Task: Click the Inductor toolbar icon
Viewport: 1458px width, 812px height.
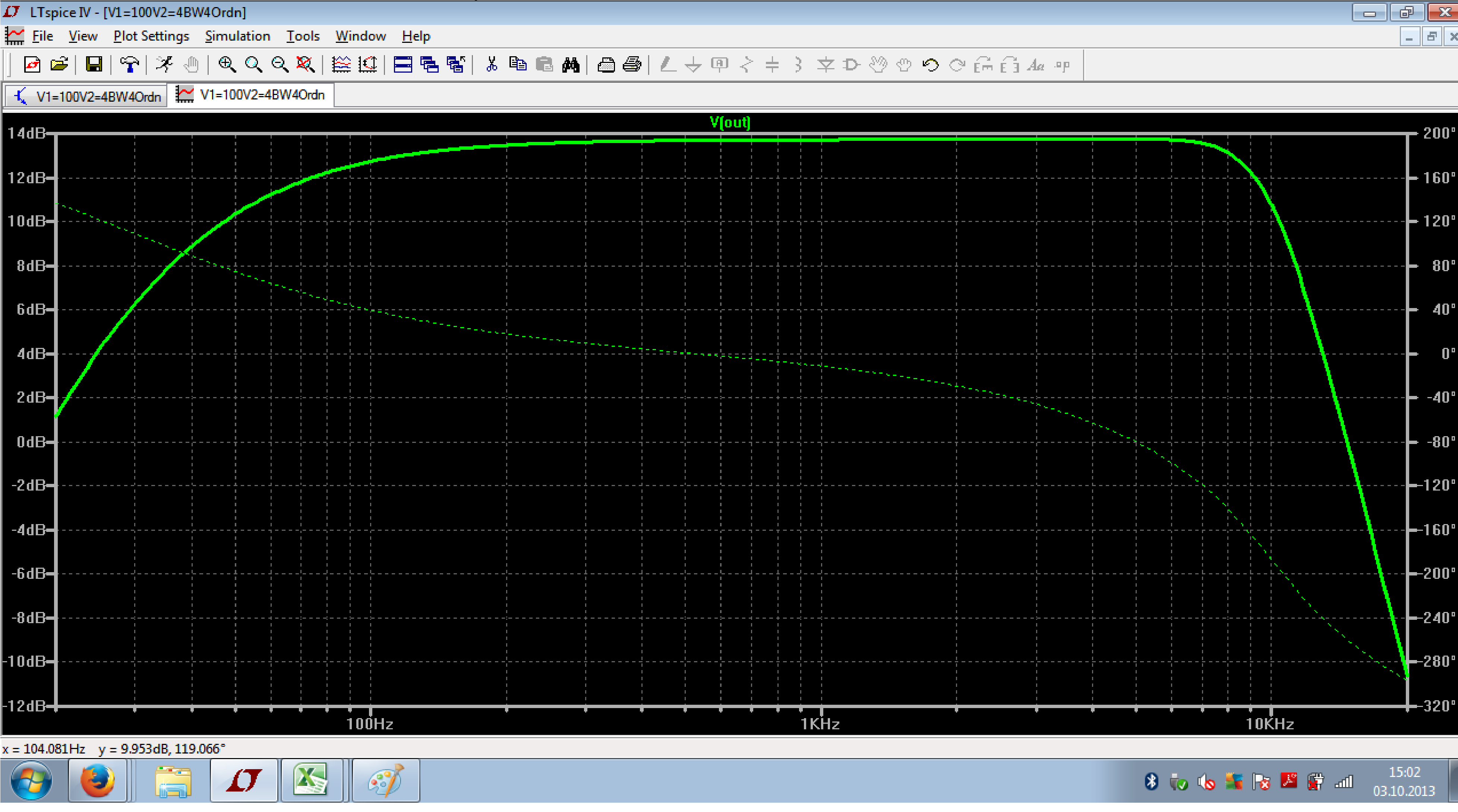Action: pos(798,64)
